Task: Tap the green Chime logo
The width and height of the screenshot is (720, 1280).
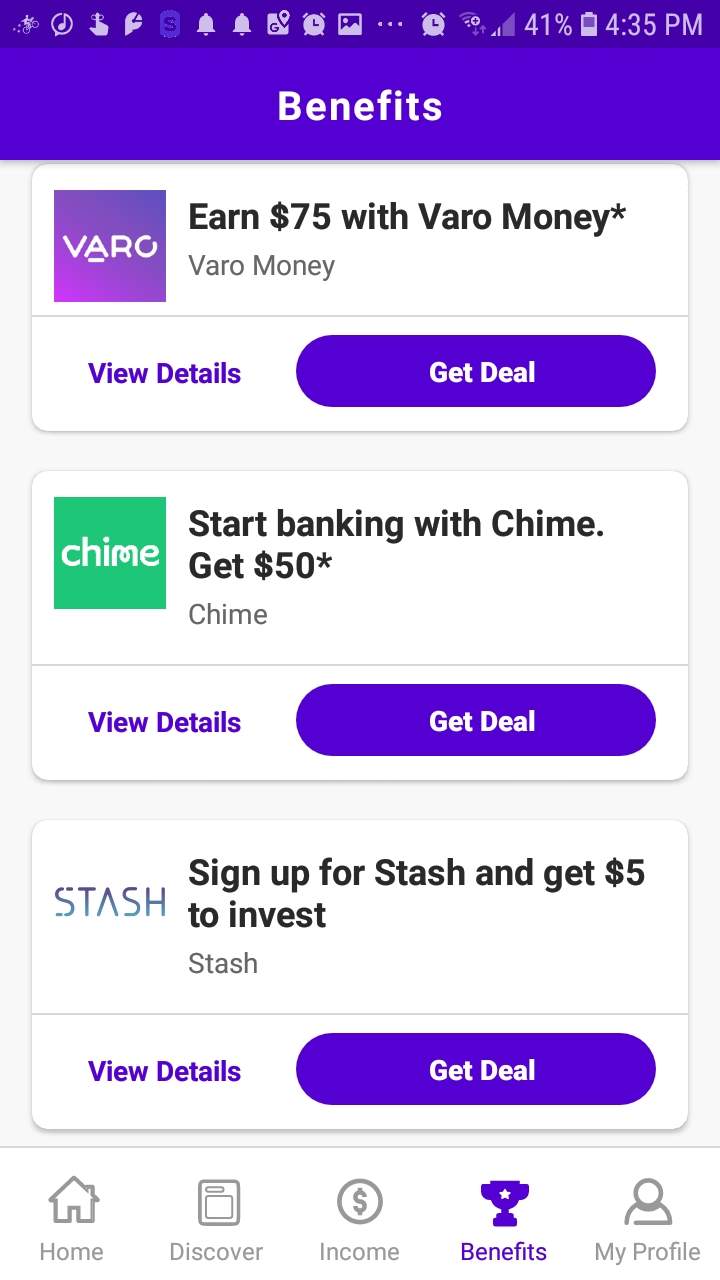Action: 110,553
